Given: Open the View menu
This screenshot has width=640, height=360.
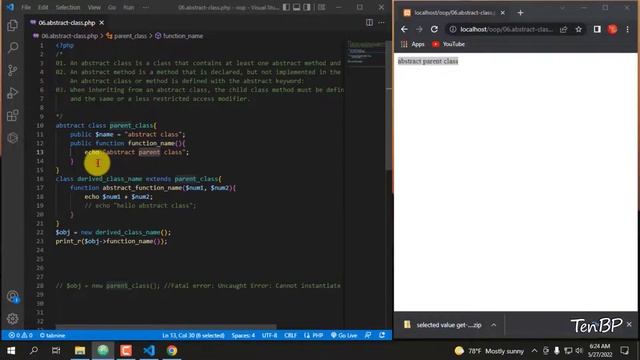Looking at the screenshot, I should pos(94,7).
